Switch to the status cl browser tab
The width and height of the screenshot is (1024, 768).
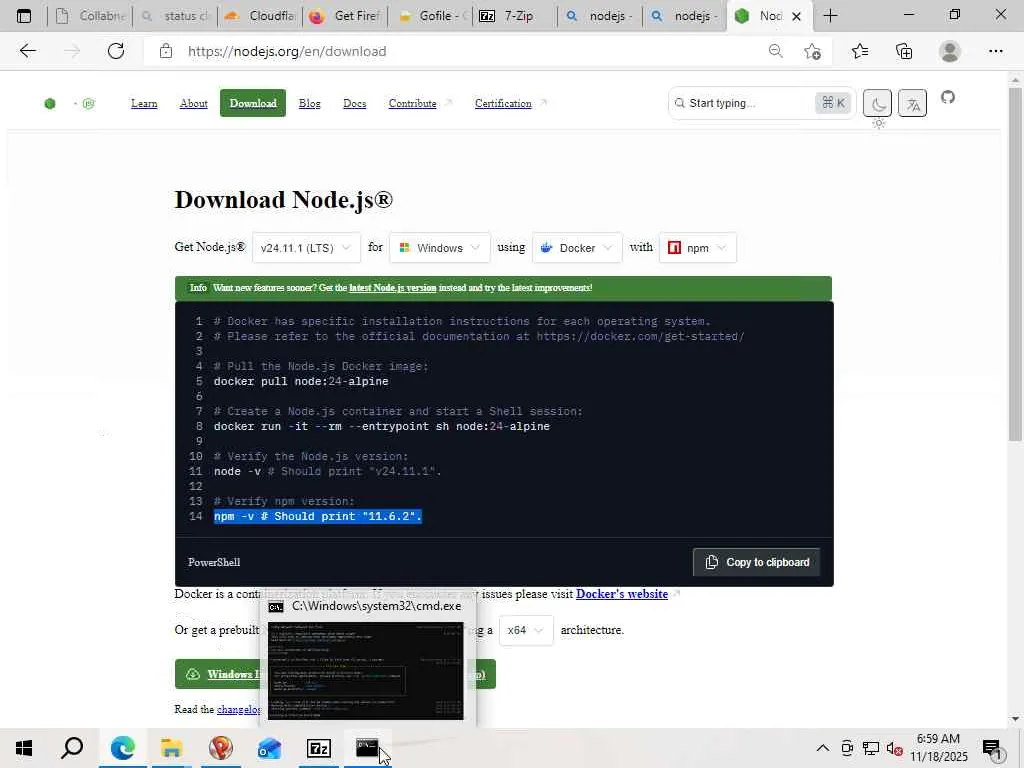[176, 16]
